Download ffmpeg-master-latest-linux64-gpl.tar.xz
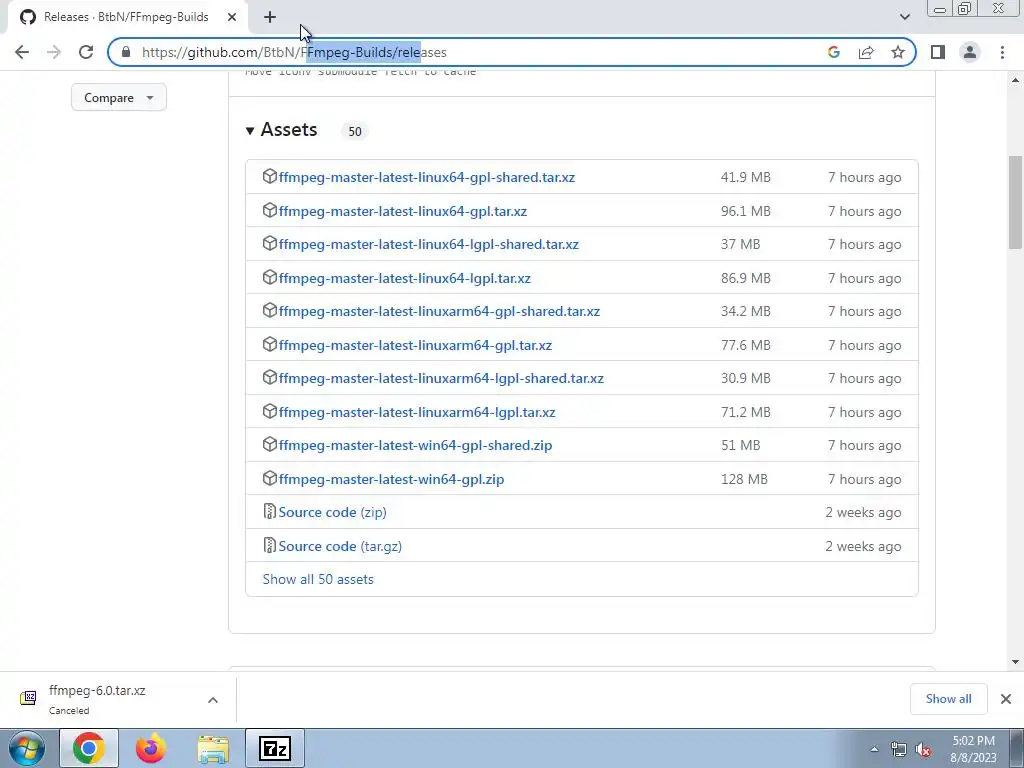The height and width of the screenshot is (768, 1024). 402,211
